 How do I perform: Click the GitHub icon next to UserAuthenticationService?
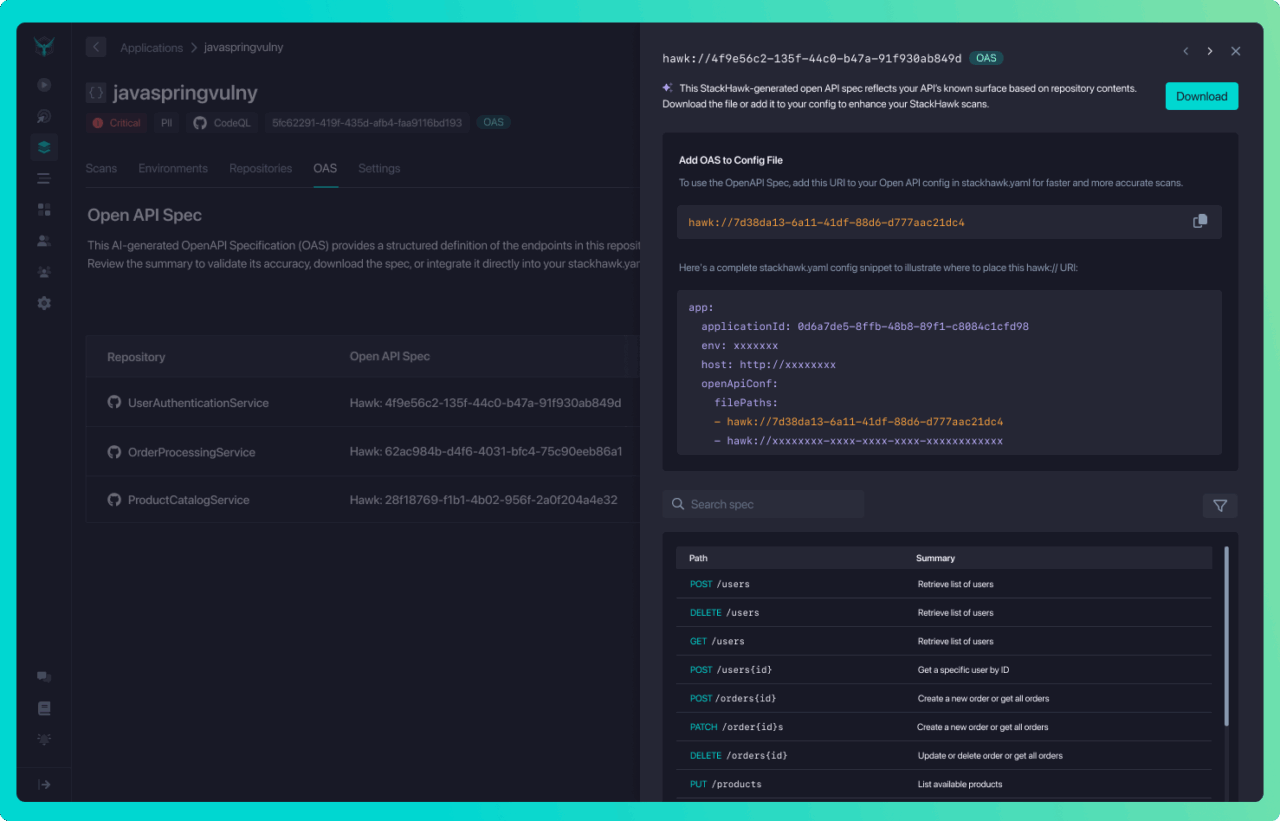click(x=113, y=403)
